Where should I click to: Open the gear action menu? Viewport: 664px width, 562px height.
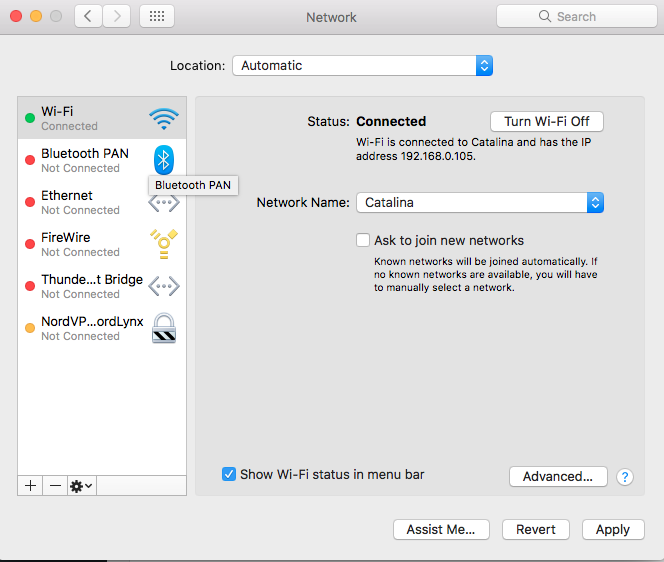coord(81,485)
